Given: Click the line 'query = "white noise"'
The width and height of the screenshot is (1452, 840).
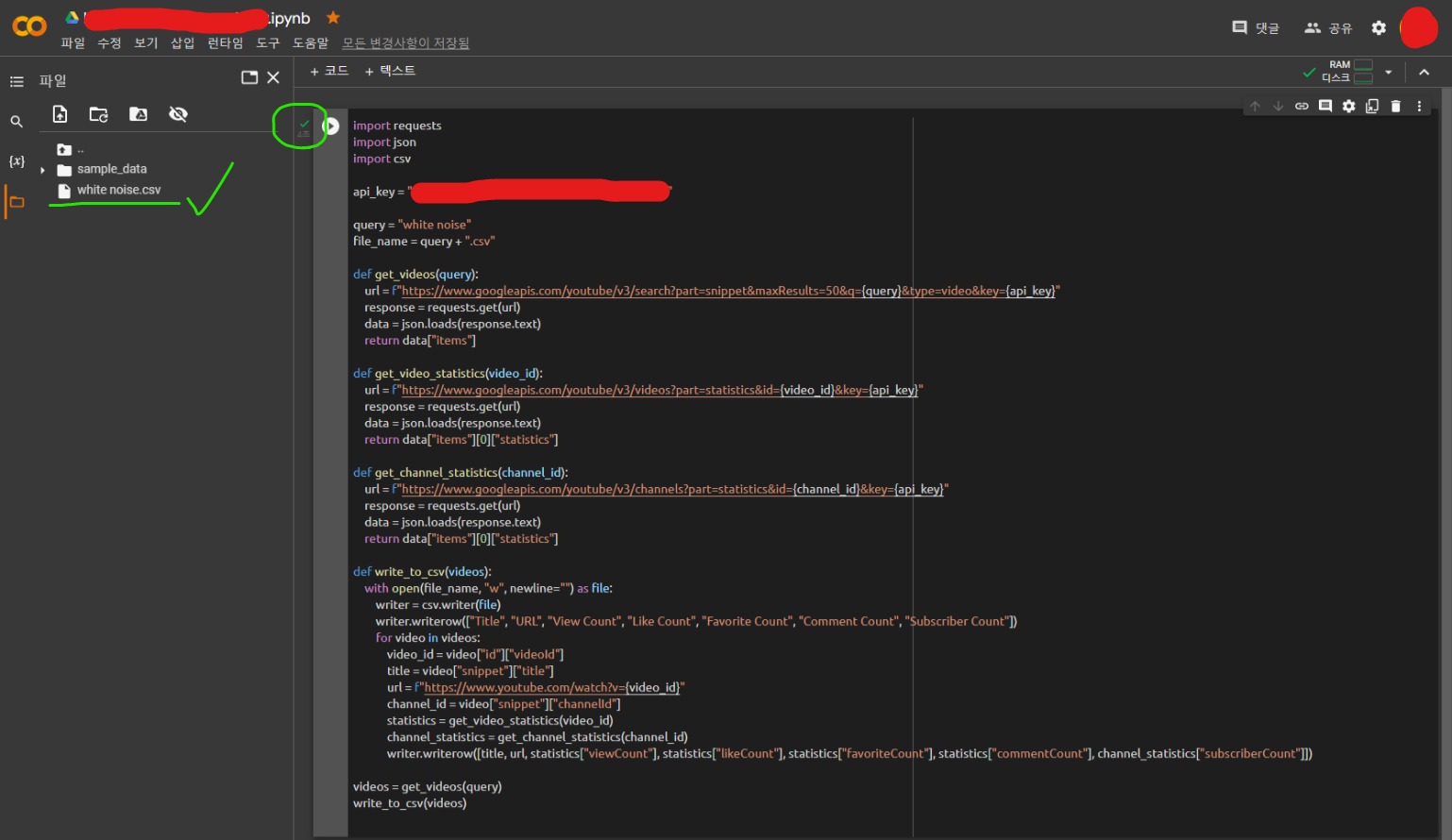Looking at the screenshot, I should point(412,225).
